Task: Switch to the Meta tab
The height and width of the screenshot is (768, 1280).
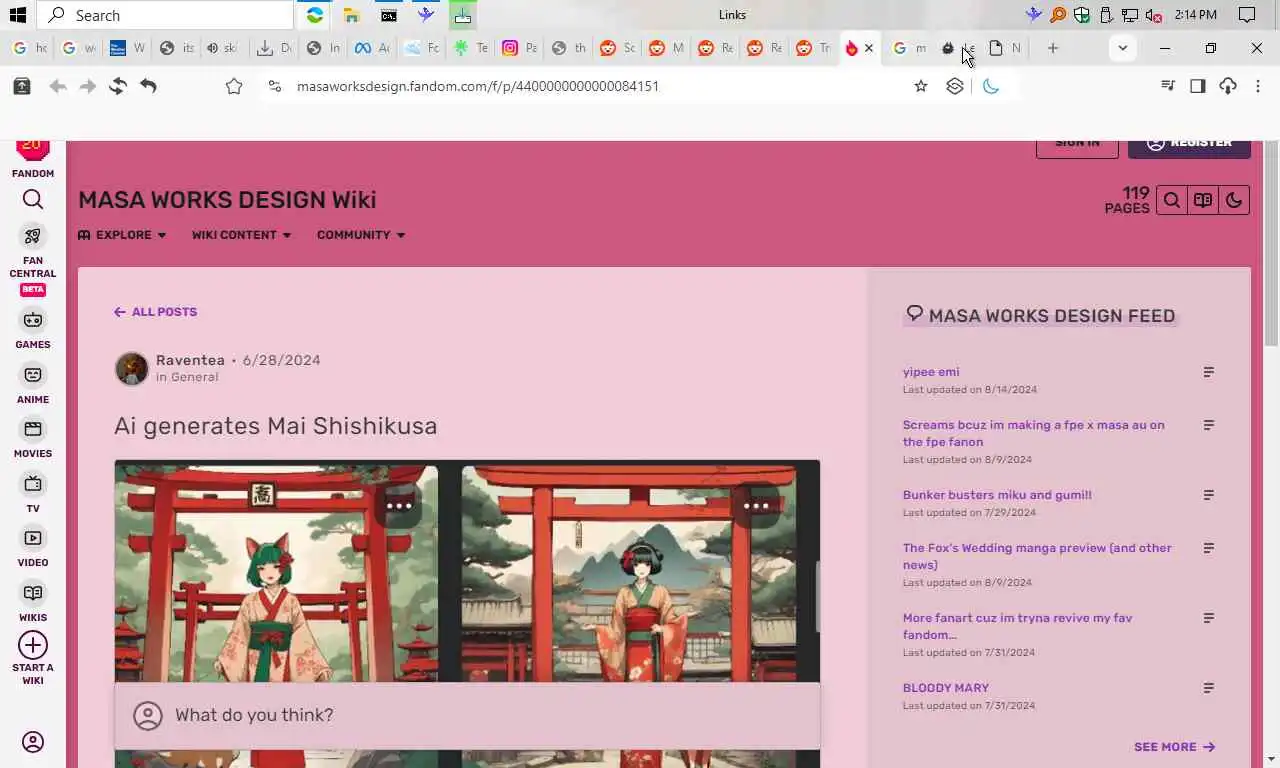Action: (372, 48)
